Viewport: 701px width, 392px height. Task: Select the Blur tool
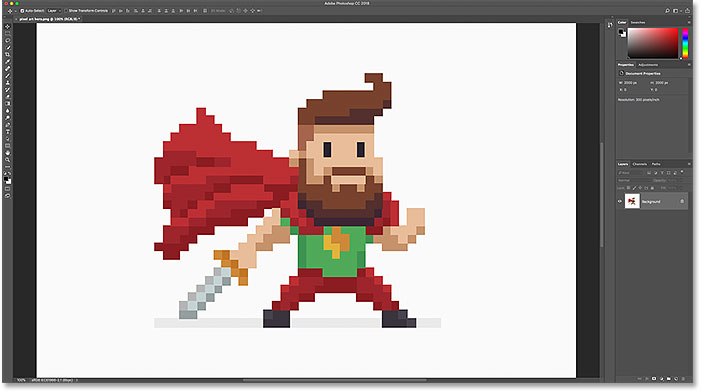(8, 110)
